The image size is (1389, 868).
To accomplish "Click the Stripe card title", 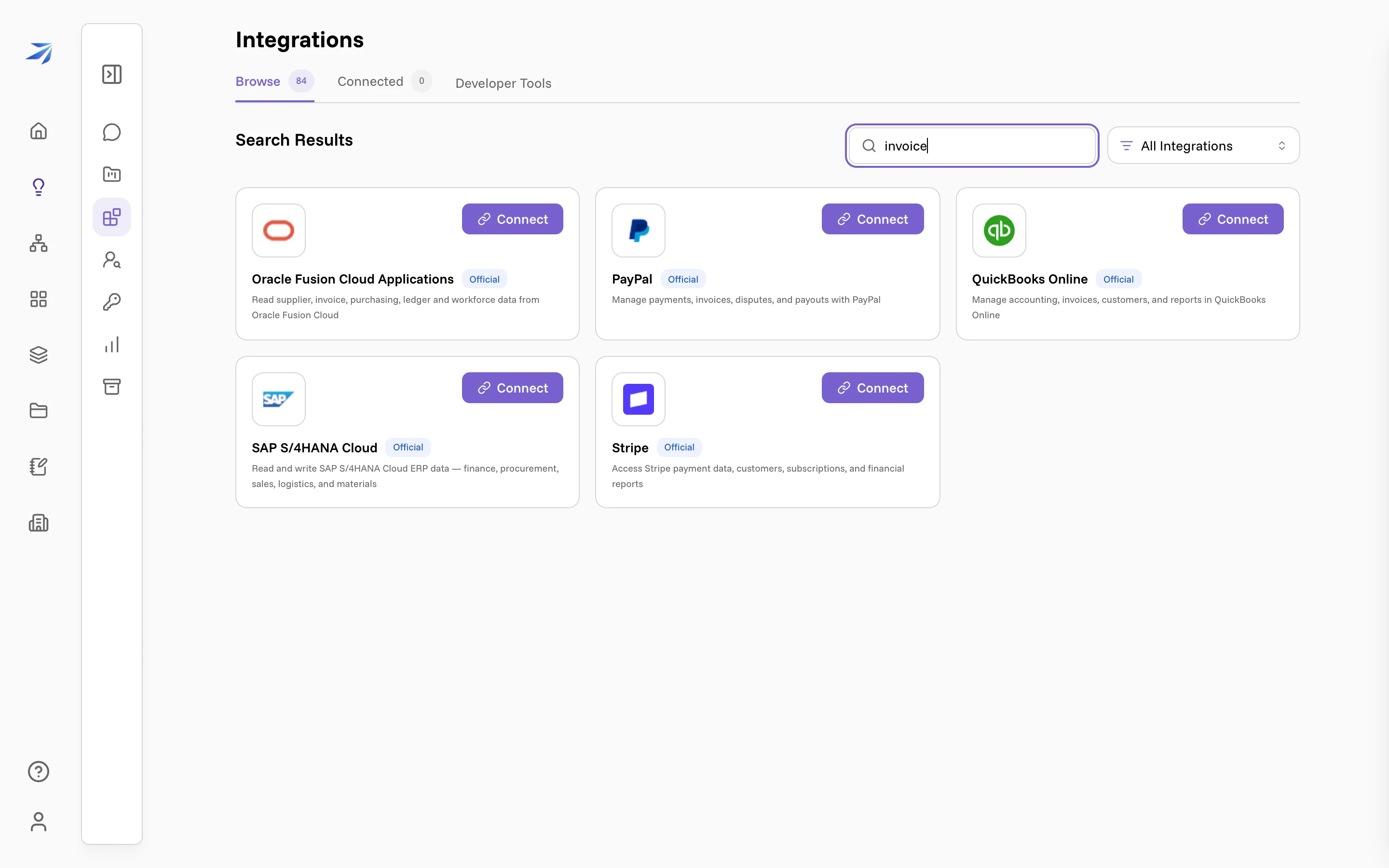I will [x=630, y=448].
